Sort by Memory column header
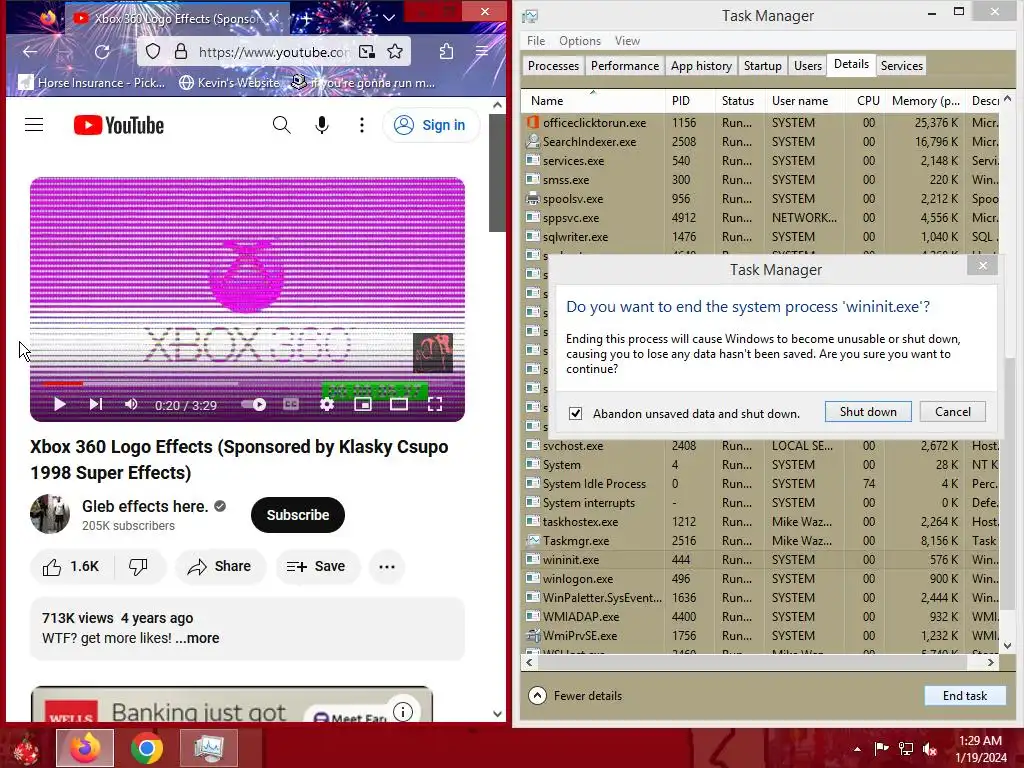The width and height of the screenshot is (1024, 768). (x=925, y=101)
